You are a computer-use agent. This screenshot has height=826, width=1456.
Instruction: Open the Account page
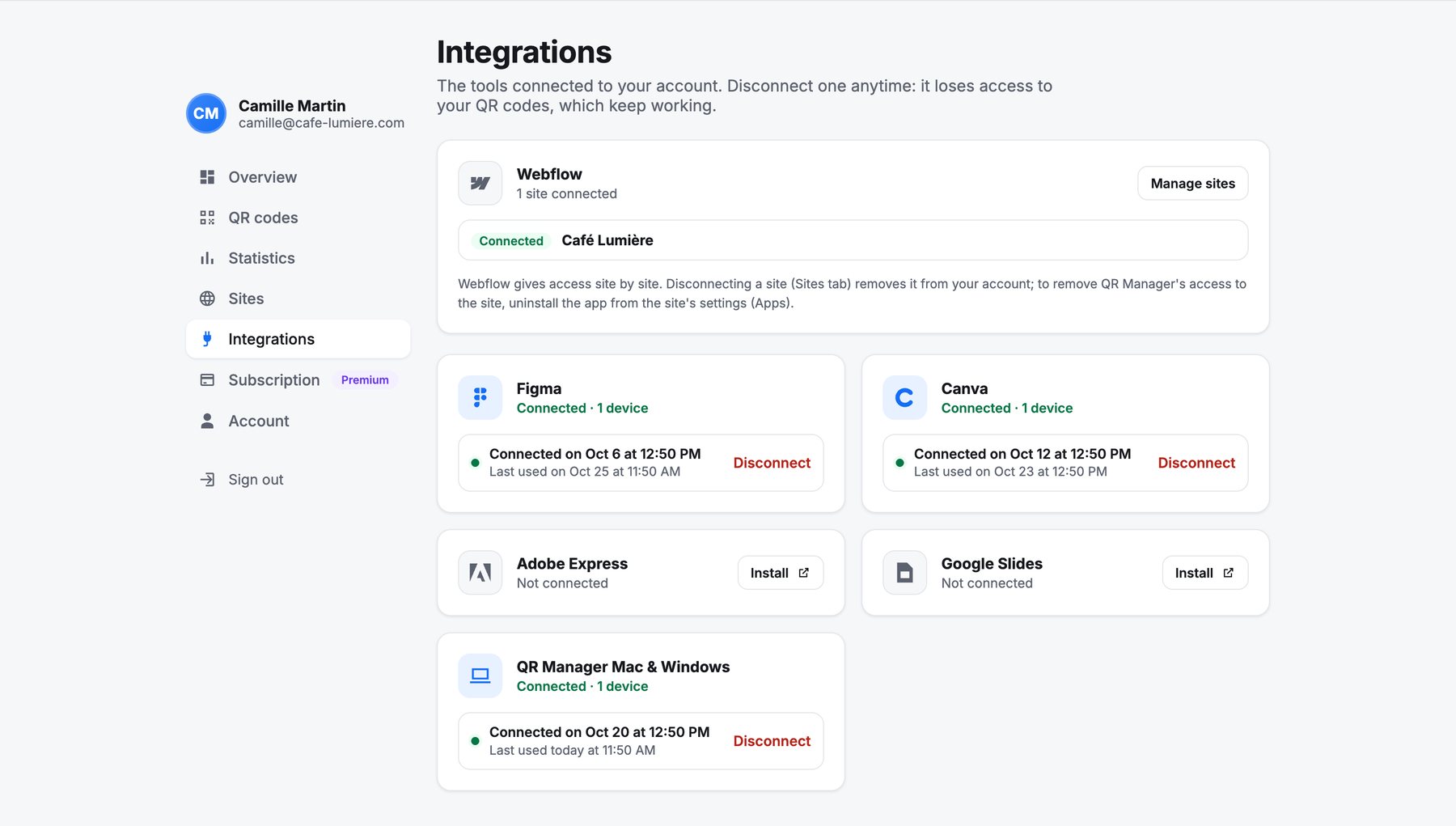[x=298, y=421]
